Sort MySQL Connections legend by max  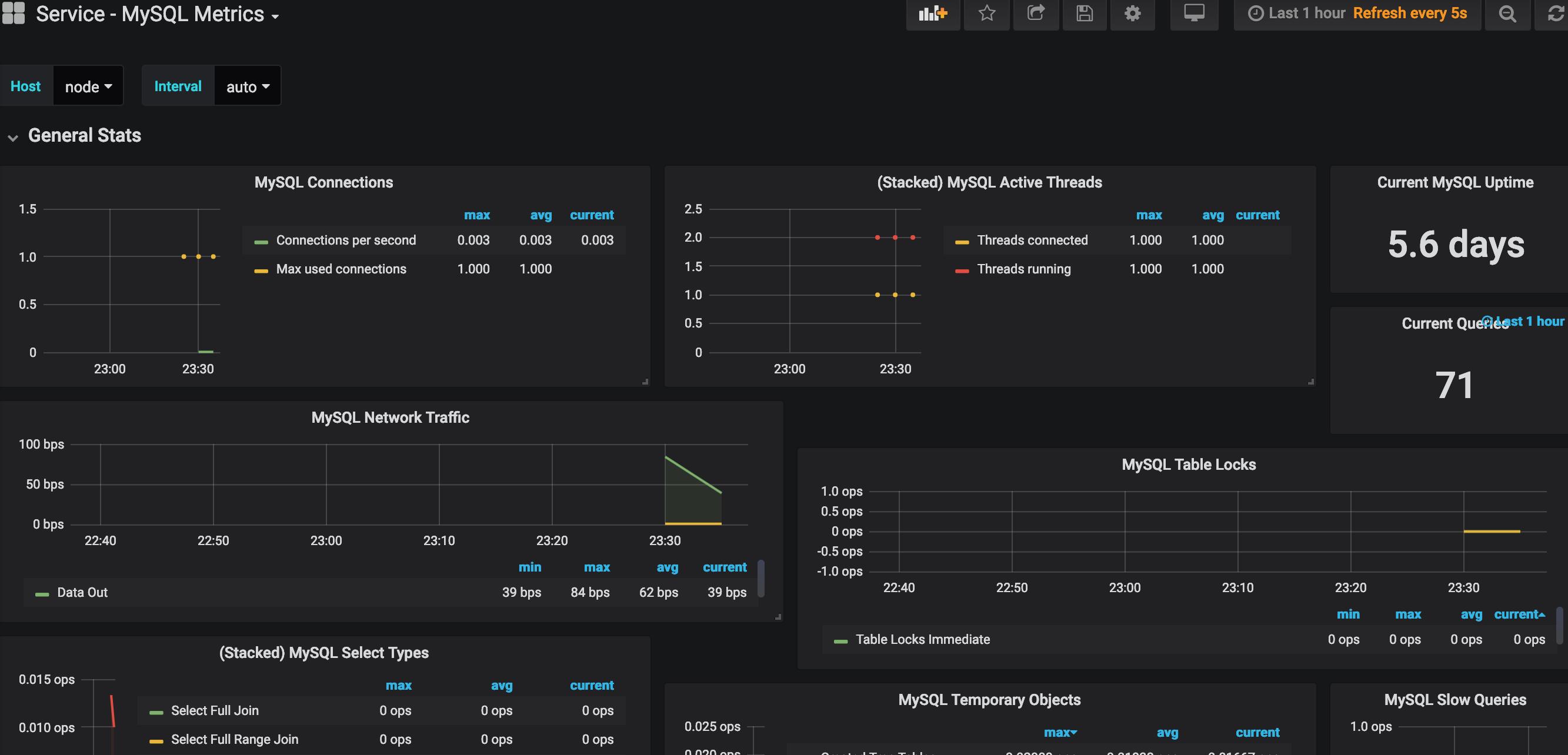[x=476, y=215]
